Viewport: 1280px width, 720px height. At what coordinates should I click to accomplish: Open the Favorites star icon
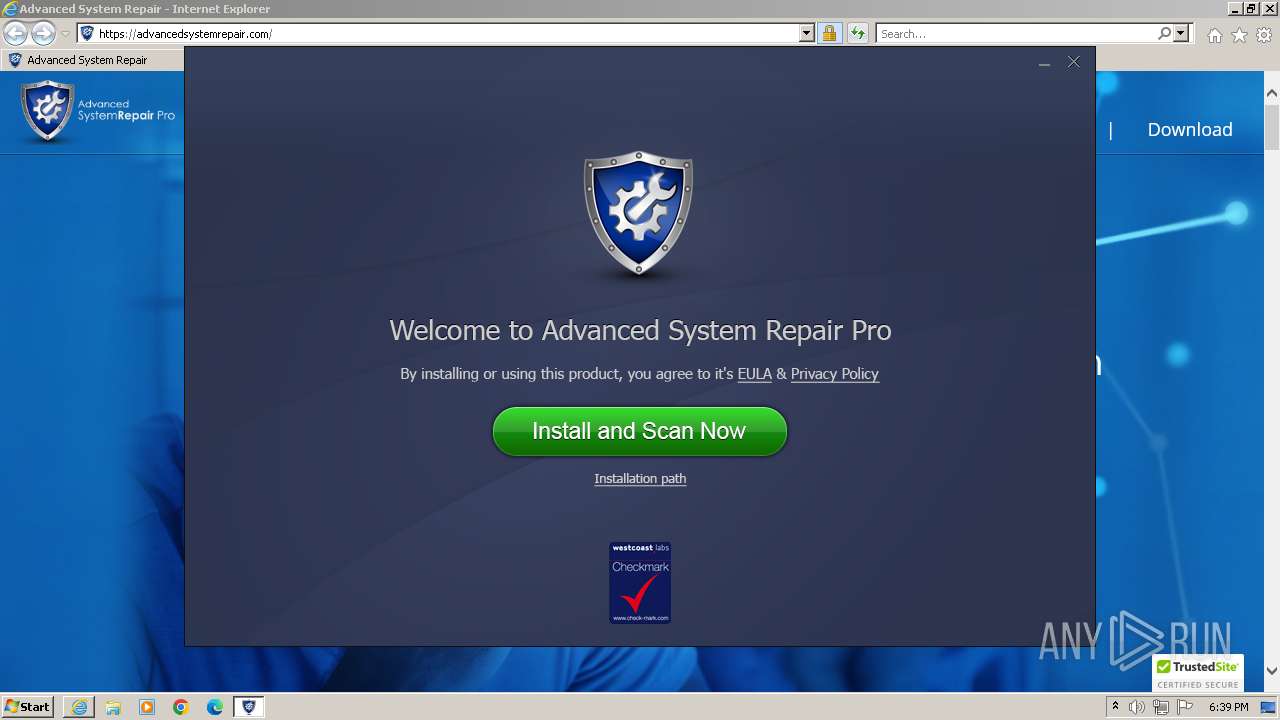click(1239, 35)
